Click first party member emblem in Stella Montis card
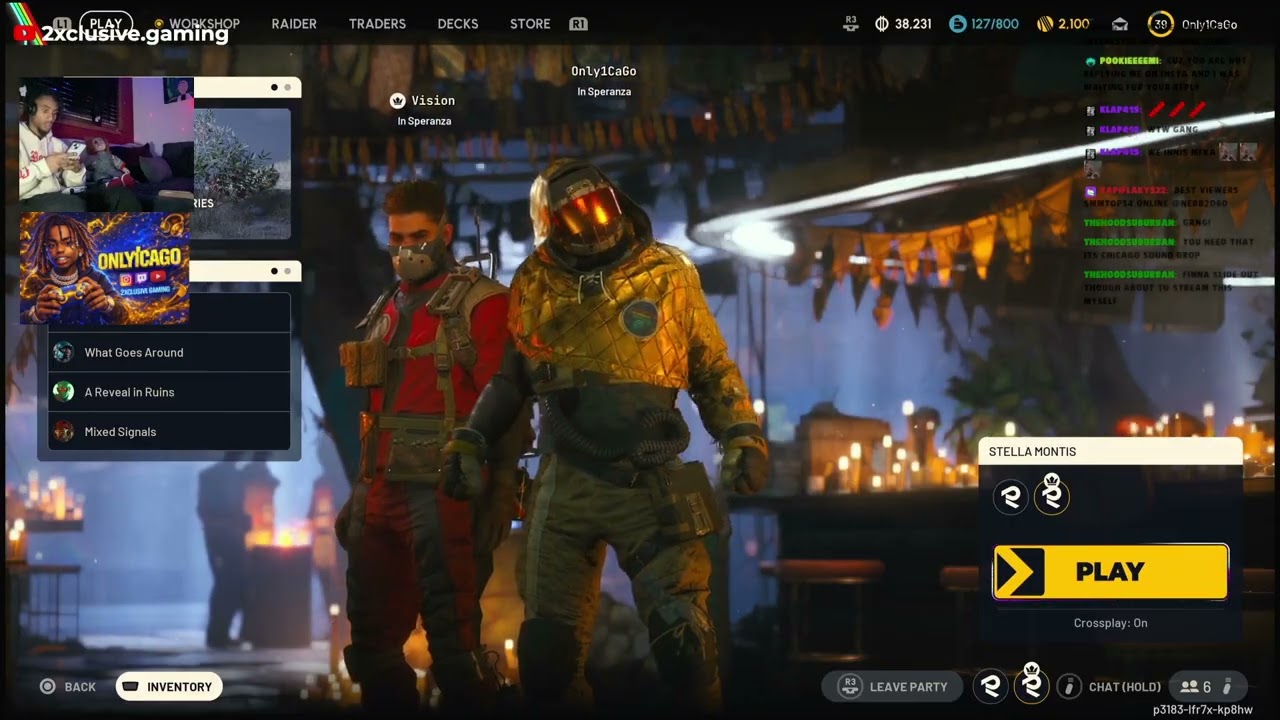1280x720 pixels. (1011, 496)
